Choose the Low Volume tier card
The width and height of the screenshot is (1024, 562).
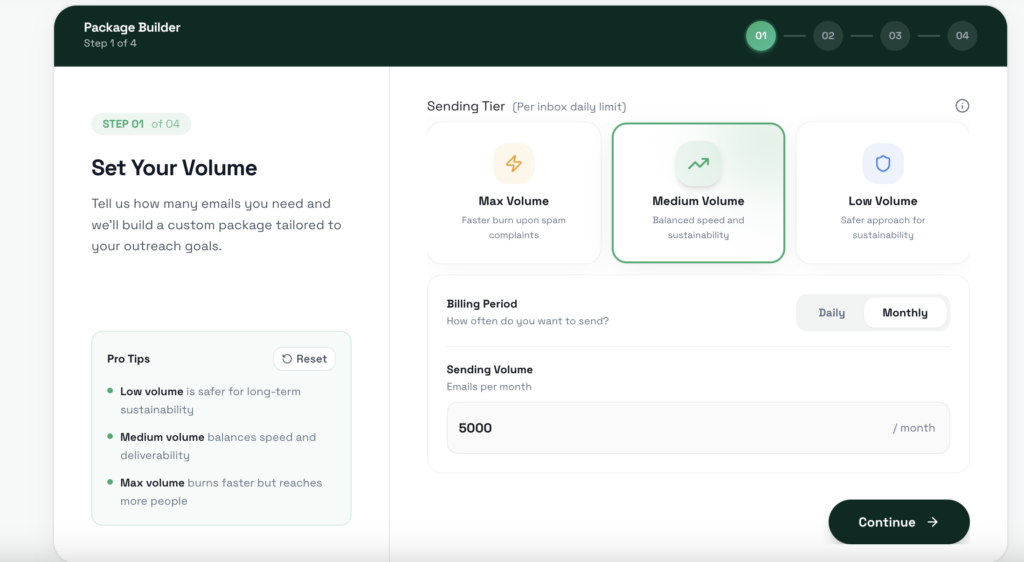(883, 193)
